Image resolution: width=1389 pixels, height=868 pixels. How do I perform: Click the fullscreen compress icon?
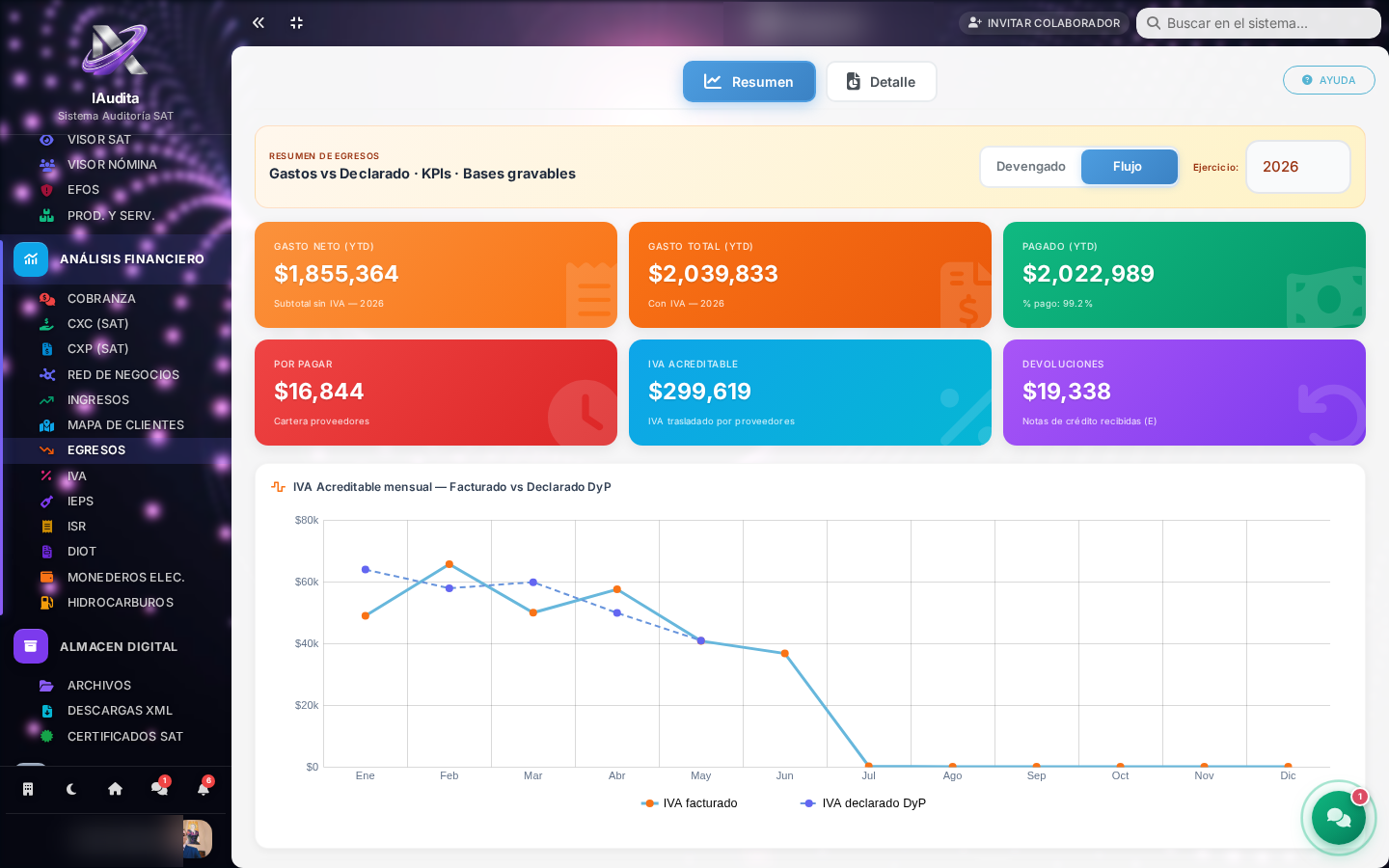tap(297, 22)
